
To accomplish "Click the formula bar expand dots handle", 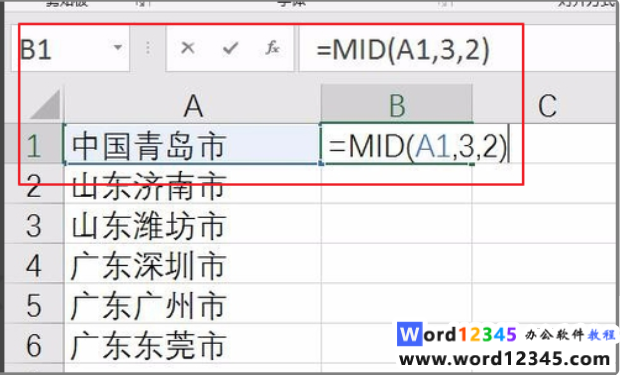I will [148, 48].
